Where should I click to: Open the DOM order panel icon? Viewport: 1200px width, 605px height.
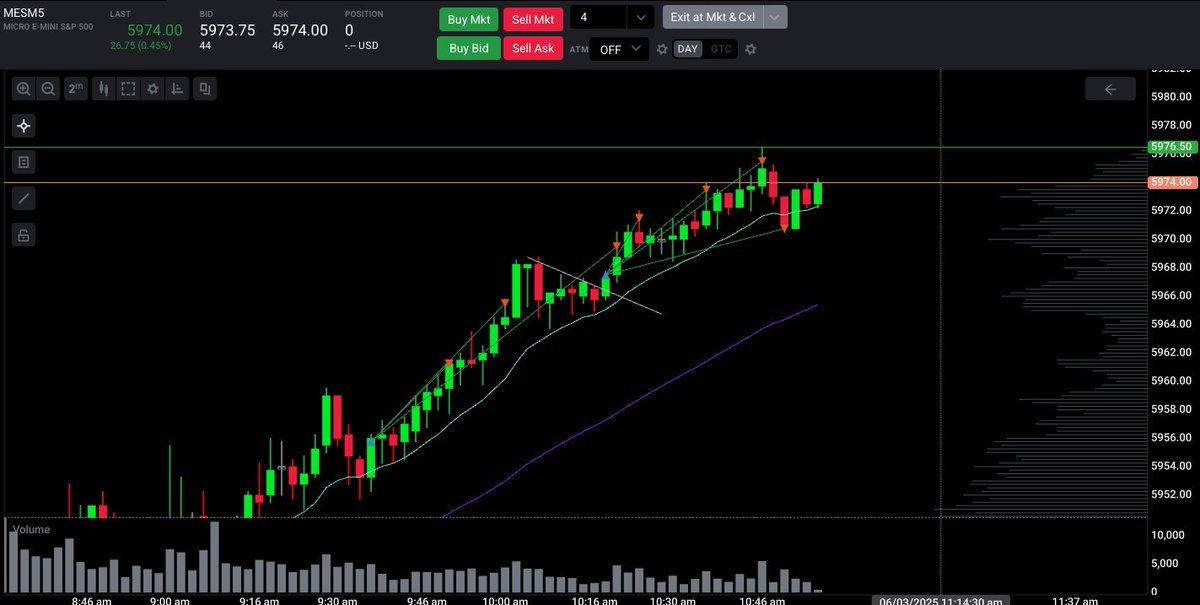click(x=23, y=161)
